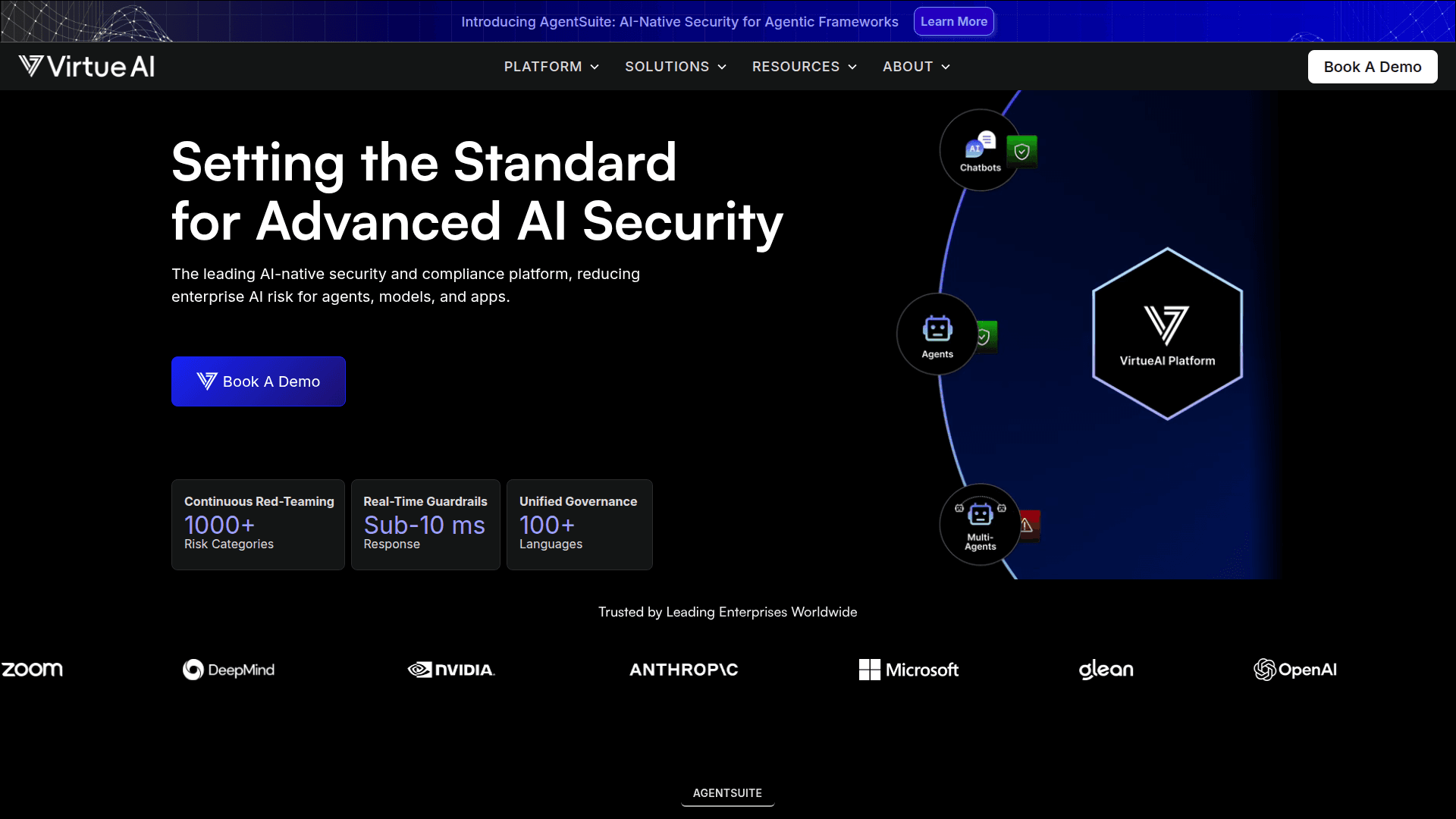Select the AGENTSUITE tab label
1456x819 pixels.
coord(727,792)
